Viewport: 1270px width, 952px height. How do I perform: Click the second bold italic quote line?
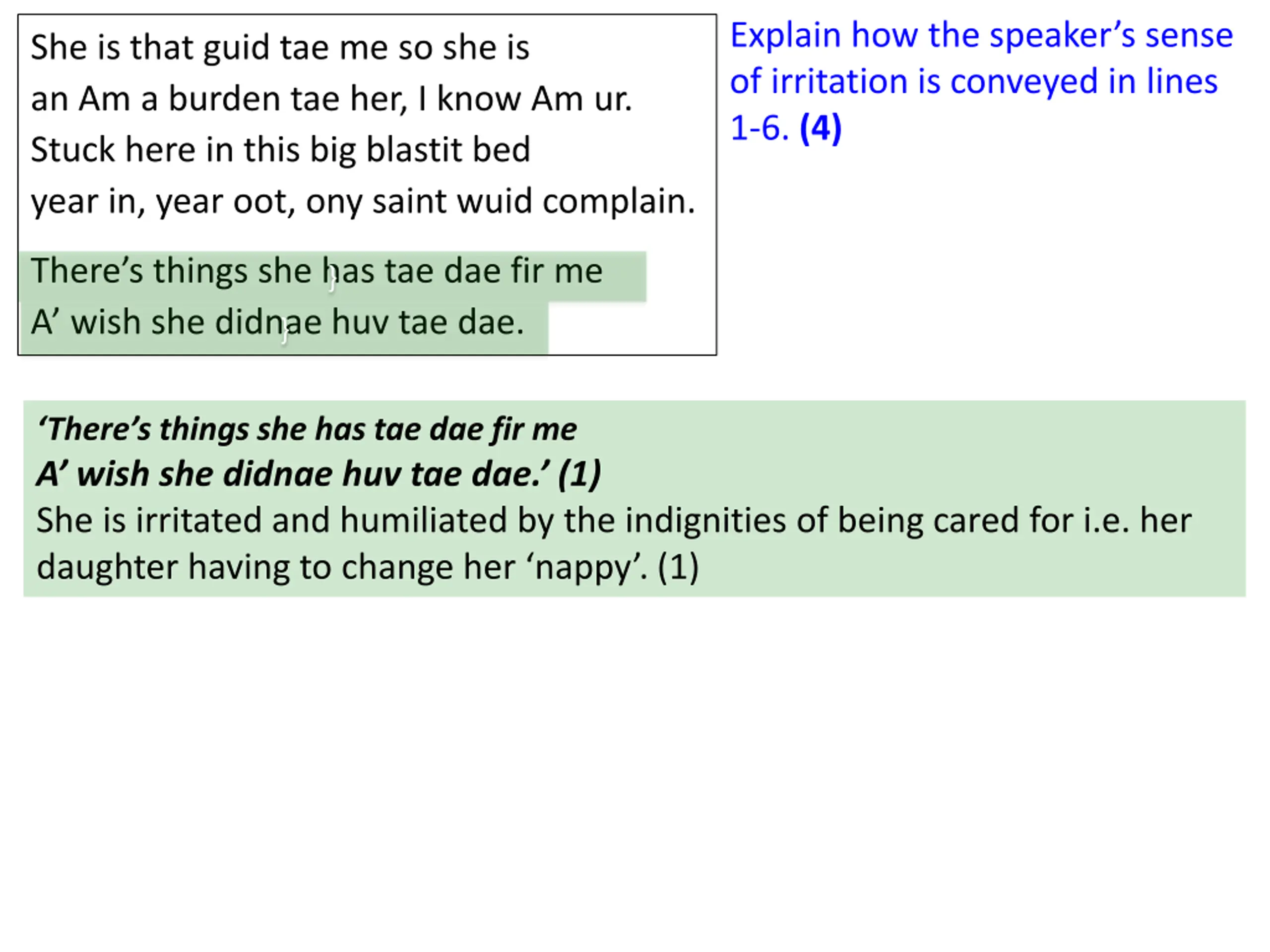coord(318,475)
